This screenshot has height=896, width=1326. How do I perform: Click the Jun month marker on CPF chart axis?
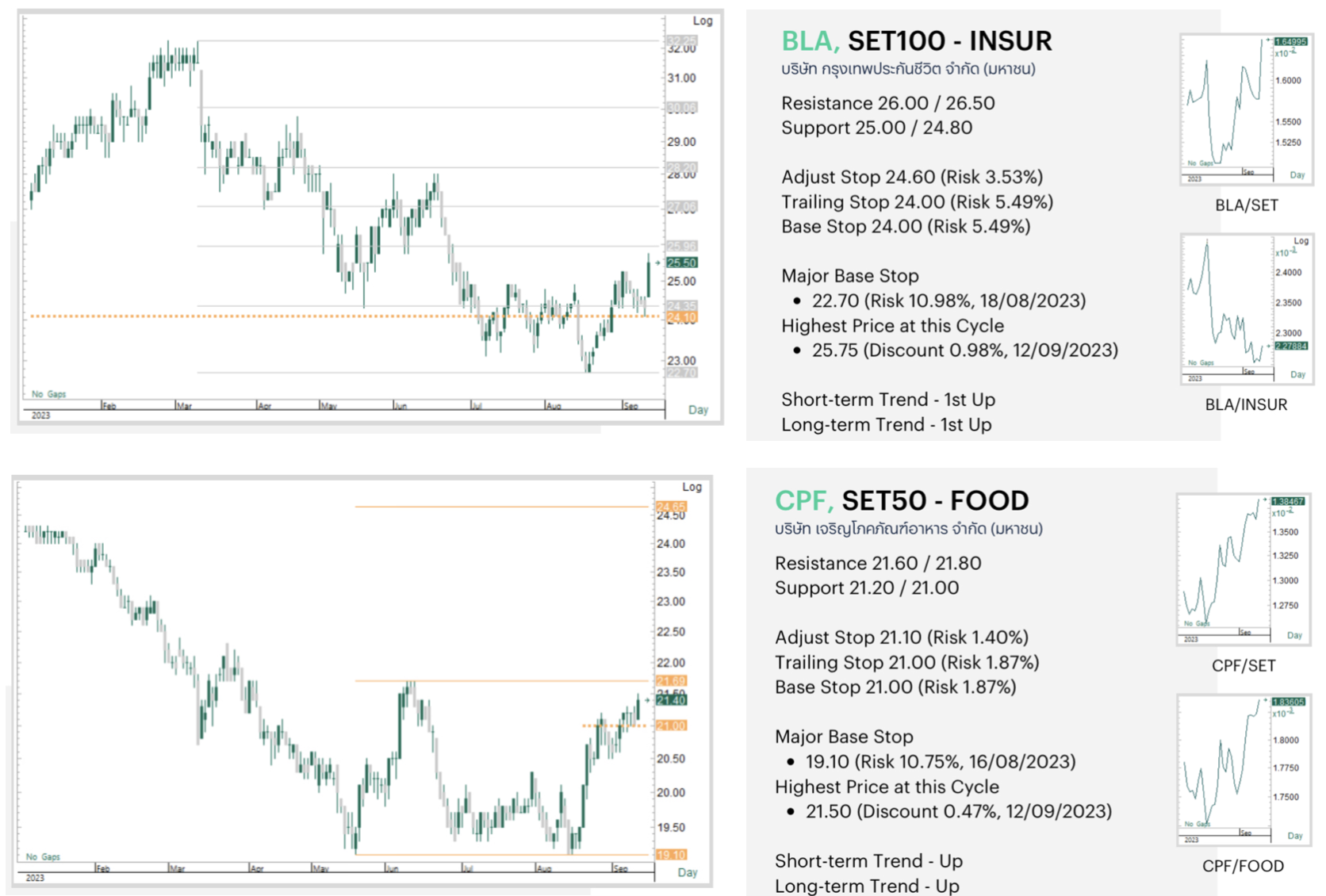click(393, 869)
